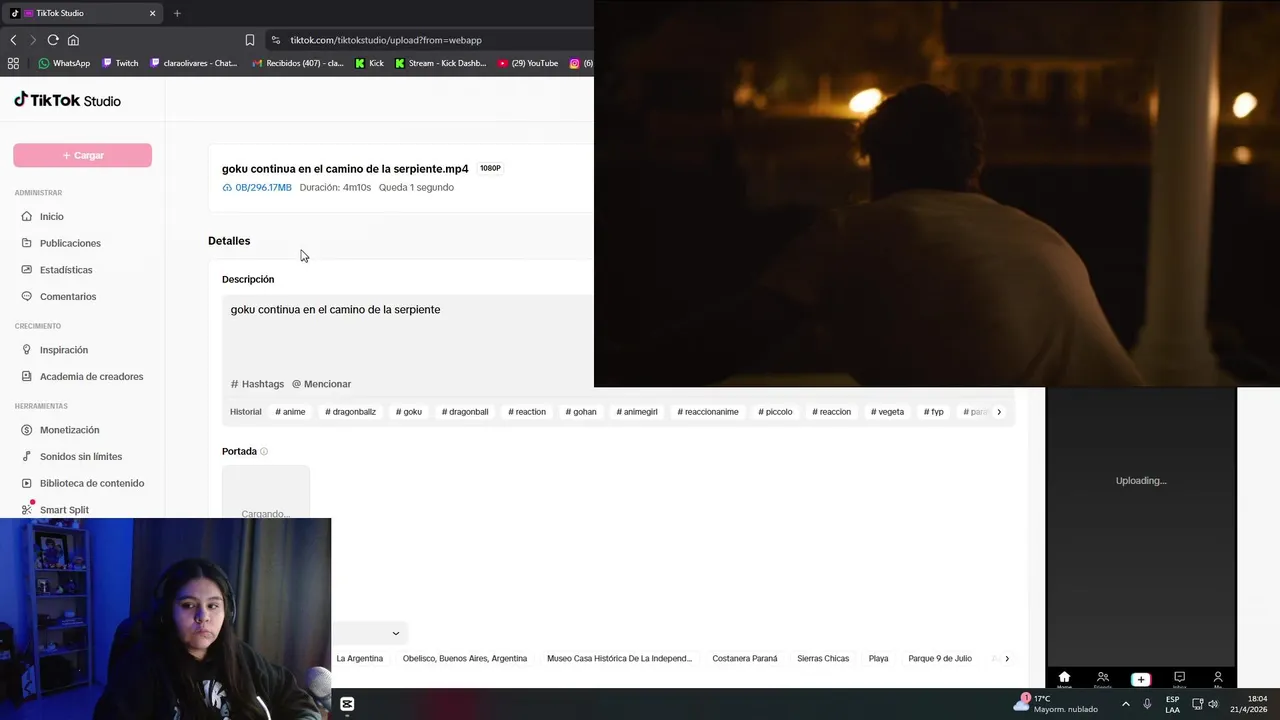This screenshot has height=720, width=1280.
Task: Add the #dragonball hashtag
Action: click(465, 412)
